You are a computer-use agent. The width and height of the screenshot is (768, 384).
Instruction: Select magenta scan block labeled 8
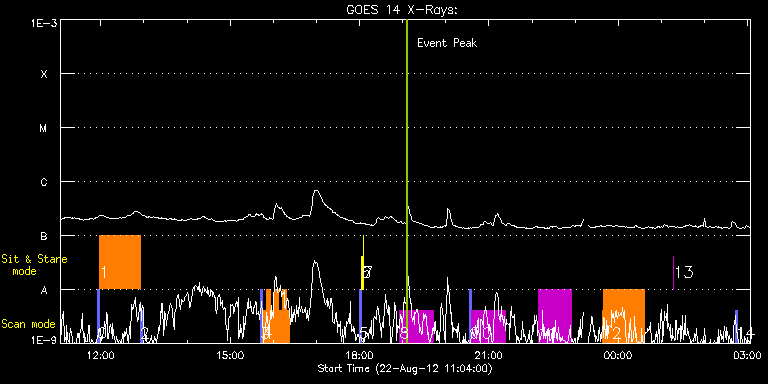tap(416, 326)
